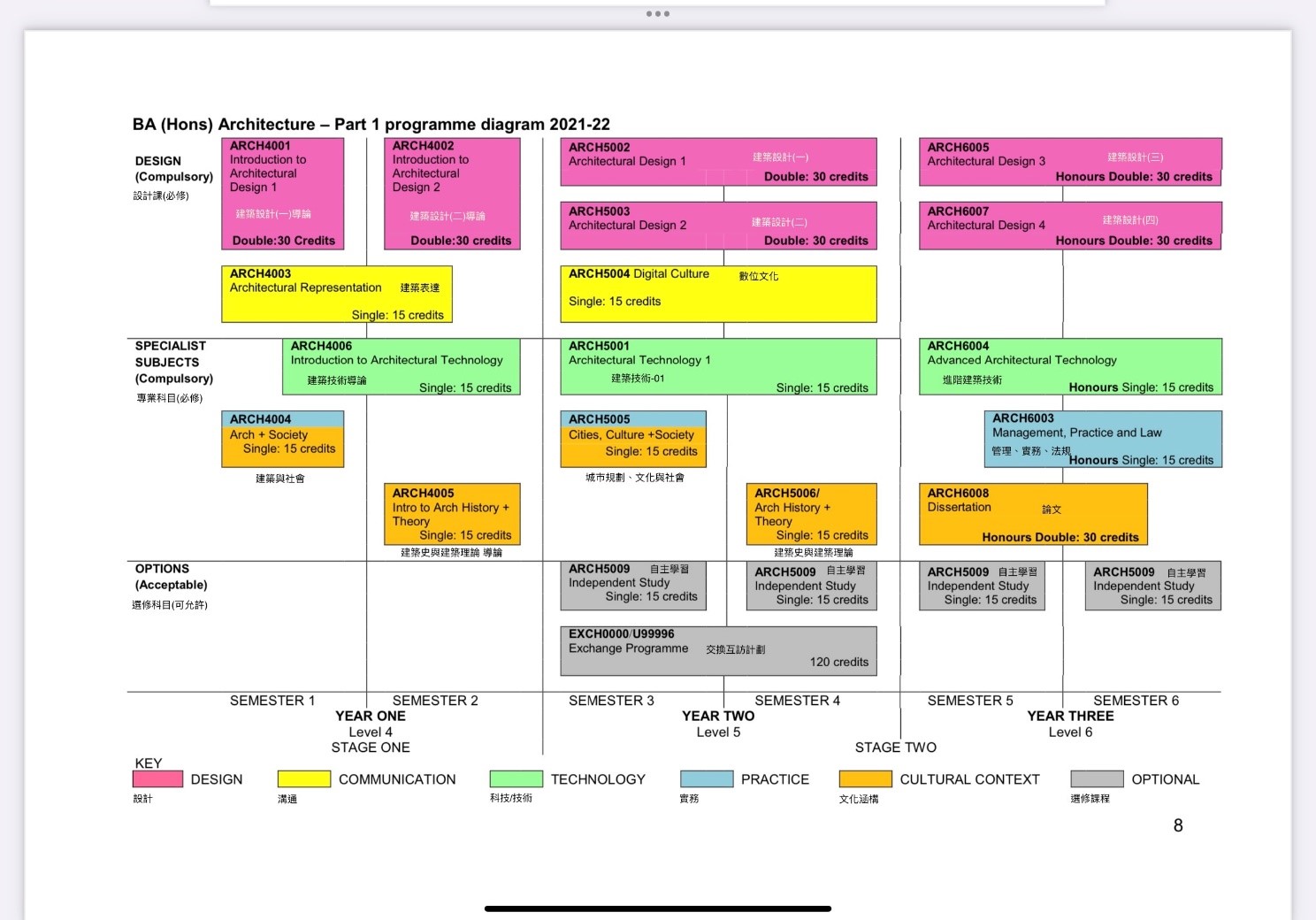Viewport: 1316px width, 920px height.
Task: Click the diagram title BA (Hons) Architecture
Action: 371,125
